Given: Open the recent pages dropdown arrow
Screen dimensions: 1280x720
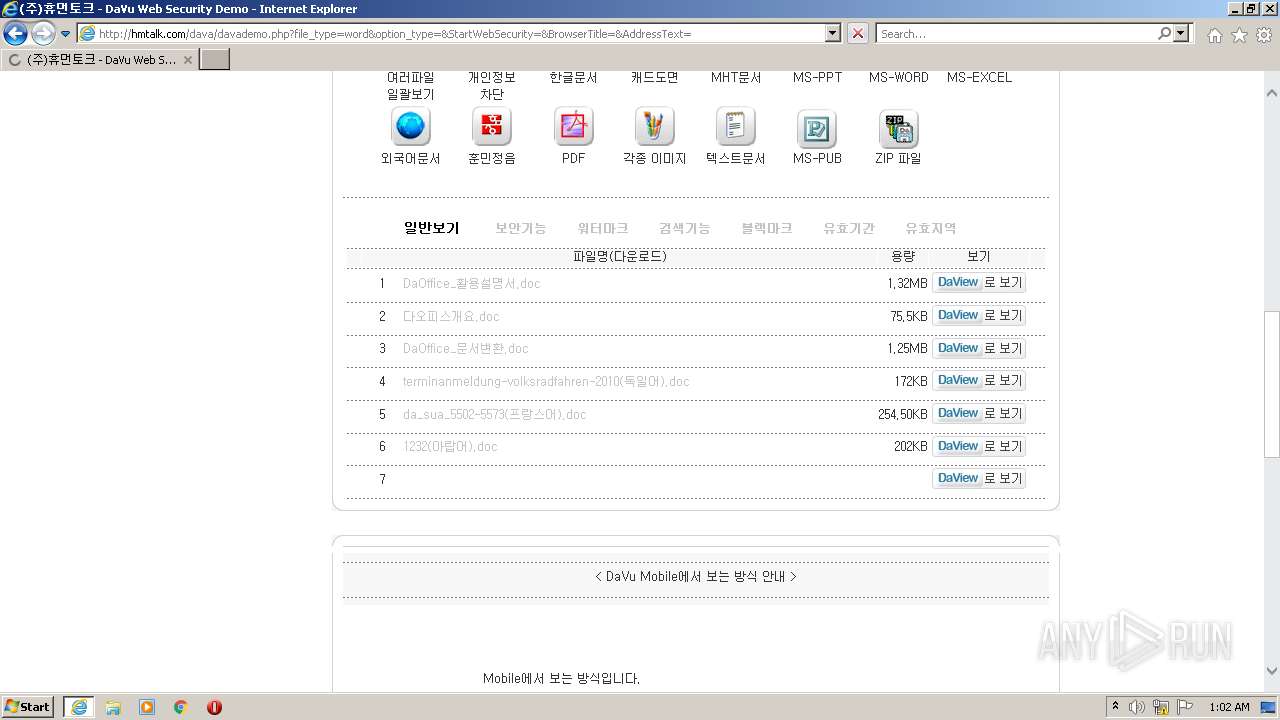Looking at the screenshot, I should coord(66,34).
